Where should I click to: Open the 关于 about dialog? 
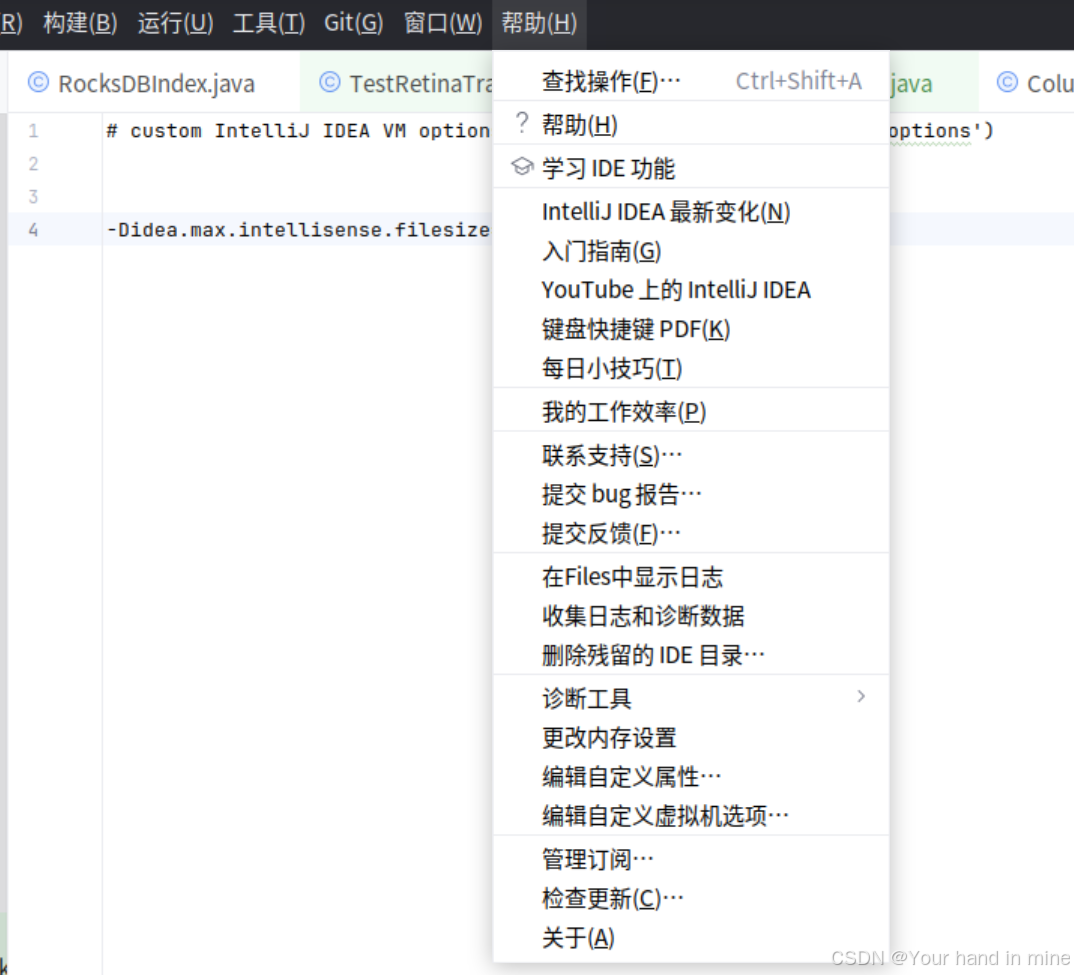575,937
